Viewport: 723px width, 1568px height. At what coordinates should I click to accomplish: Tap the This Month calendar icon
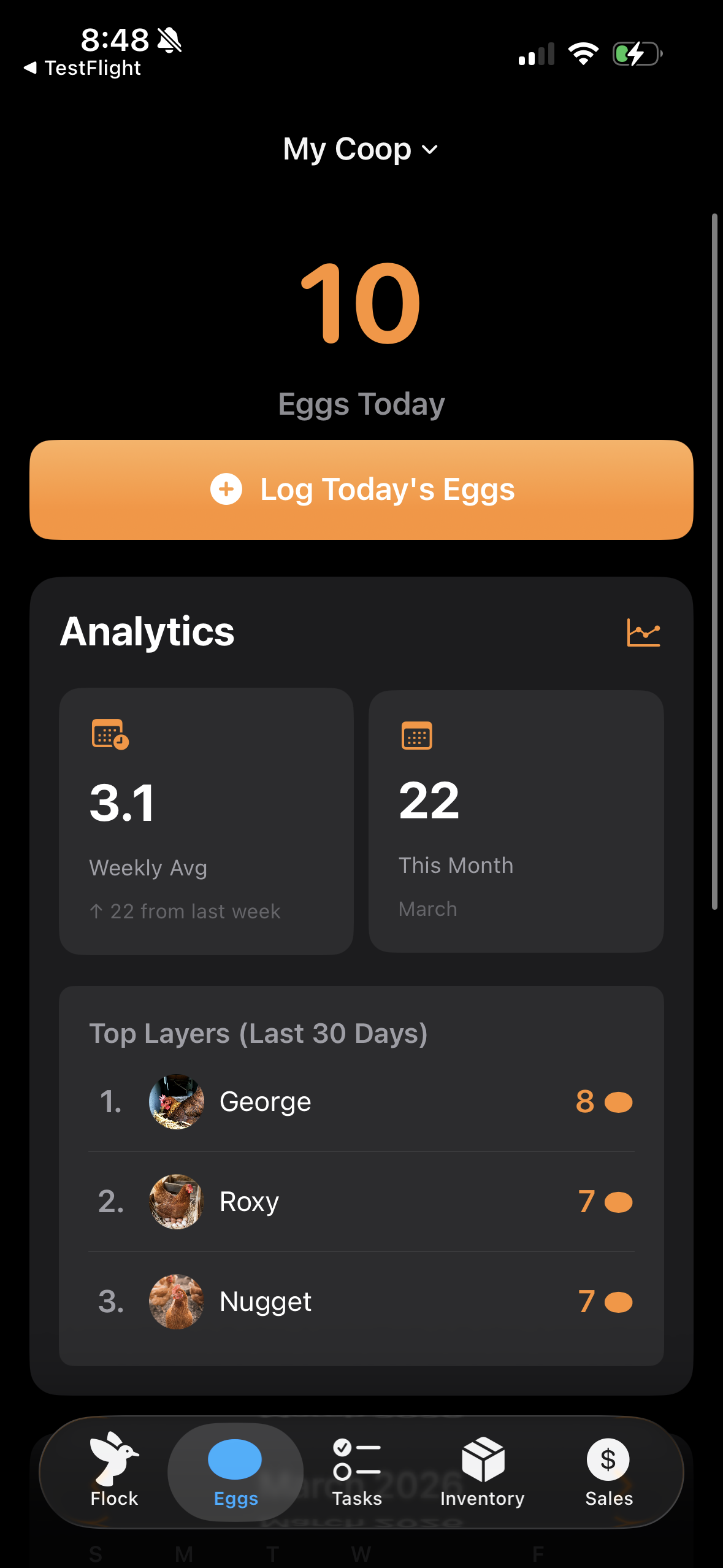point(416,736)
